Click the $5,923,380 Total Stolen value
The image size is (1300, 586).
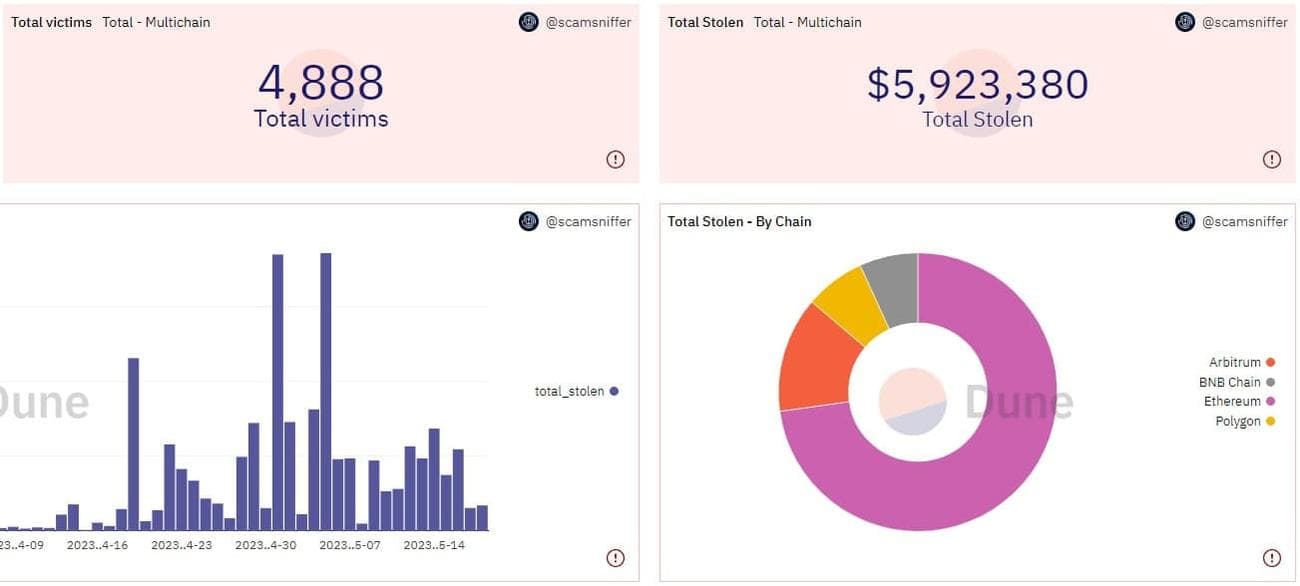click(977, 85)
